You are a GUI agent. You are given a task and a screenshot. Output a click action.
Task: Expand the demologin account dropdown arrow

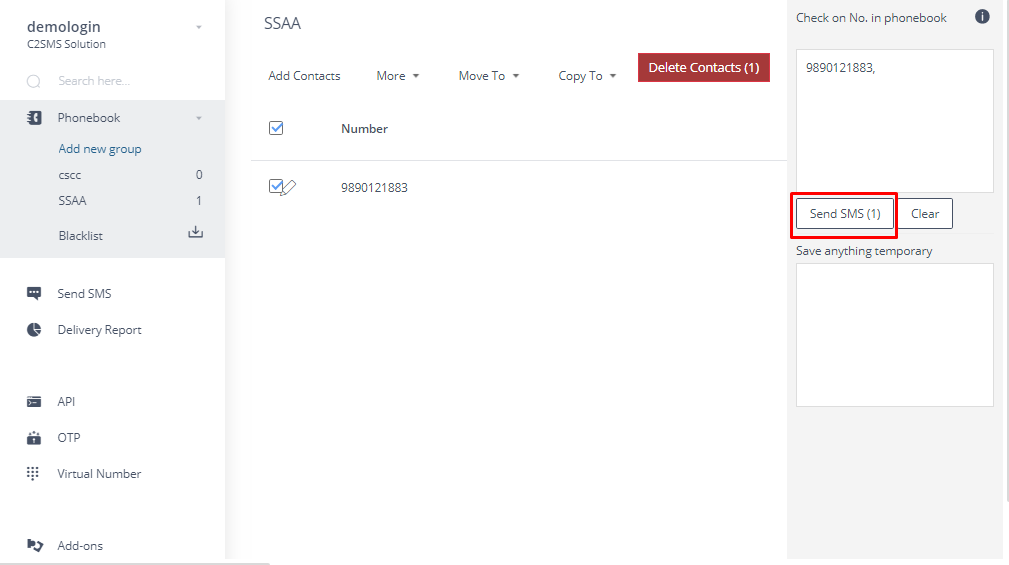199,27
